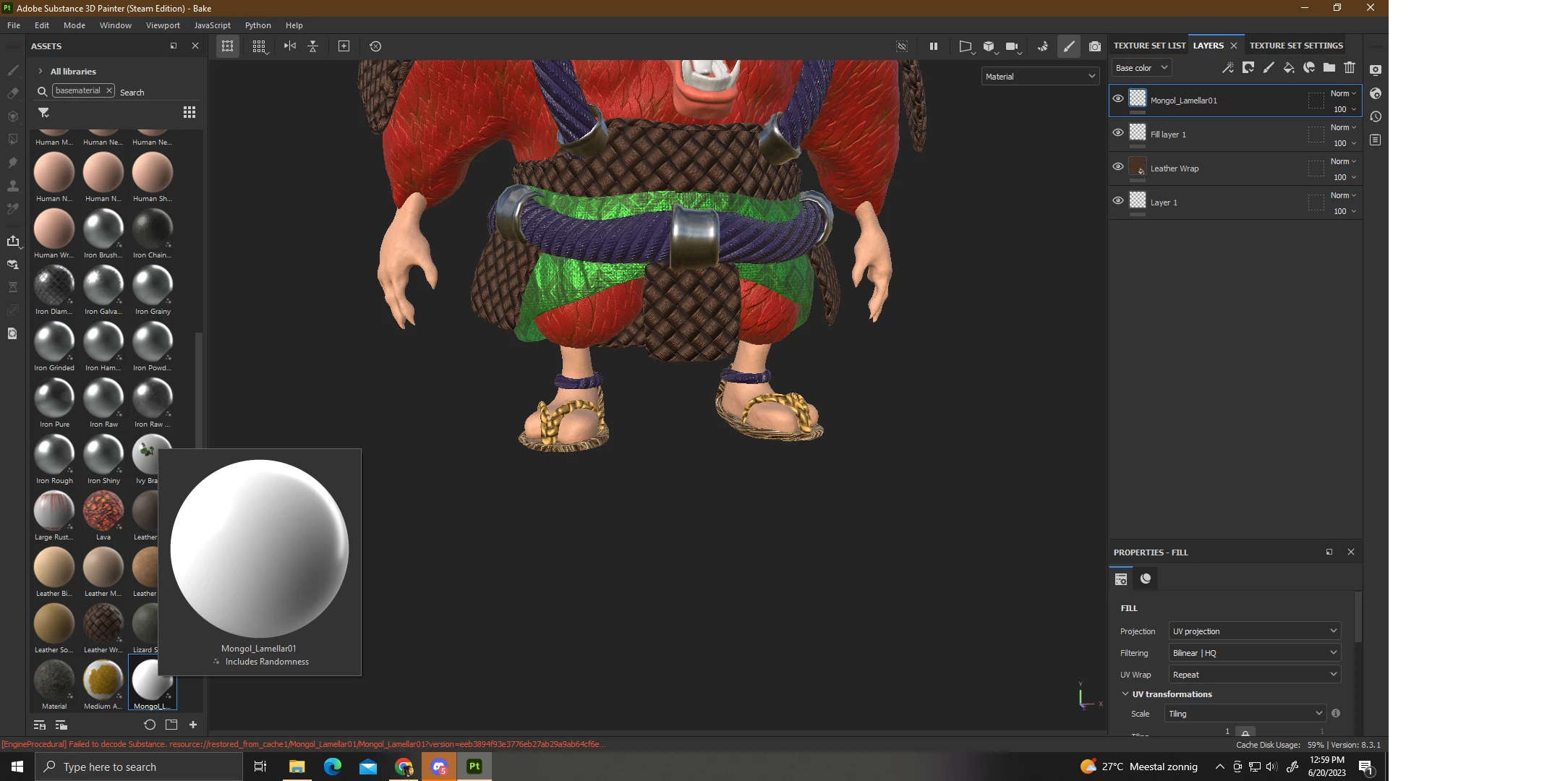Open Substance Painter in the Windows taskbar
Screen dimensions: 1568x781
474,767
